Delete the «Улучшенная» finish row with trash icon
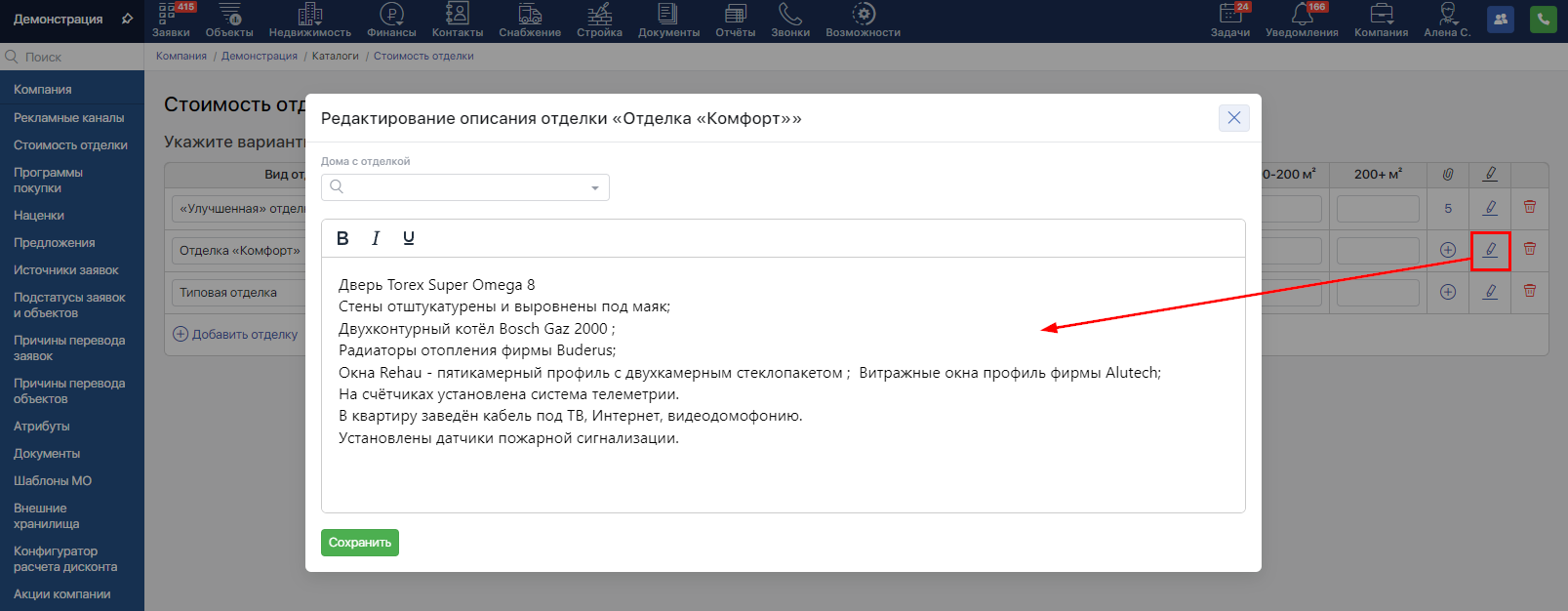 click(x=1529, y=207)
